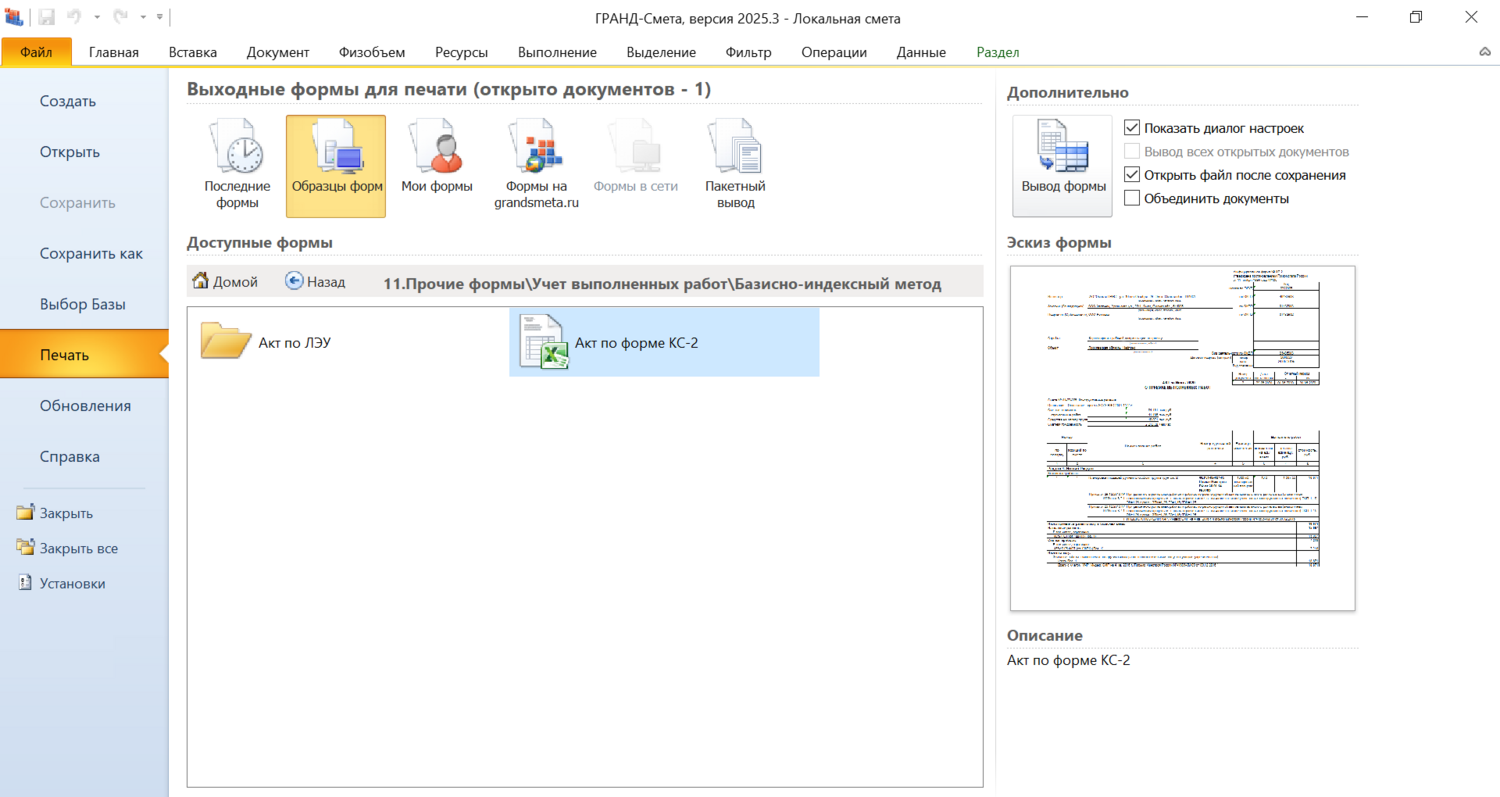Switch to the green Раздел ribbon tab
The image size is (1500, 797).
coord(998,52)
